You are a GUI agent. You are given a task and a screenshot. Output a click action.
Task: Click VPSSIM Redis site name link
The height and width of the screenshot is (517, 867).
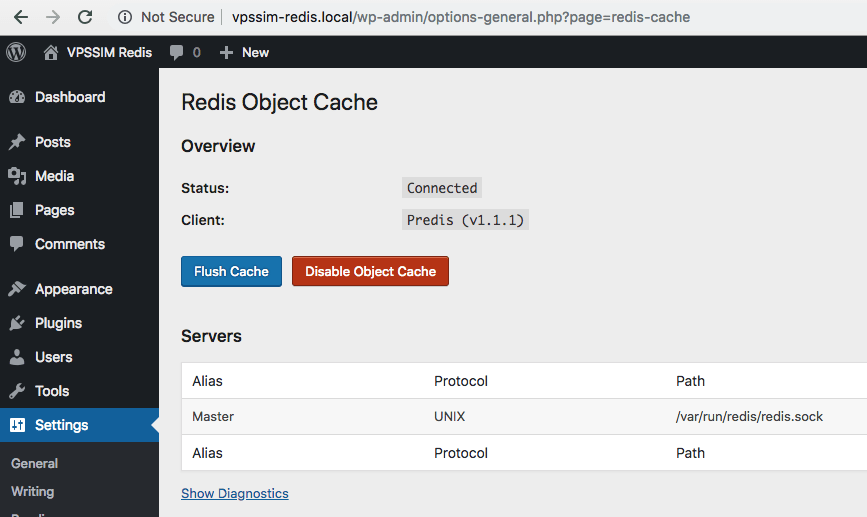[x=109, y=53]
